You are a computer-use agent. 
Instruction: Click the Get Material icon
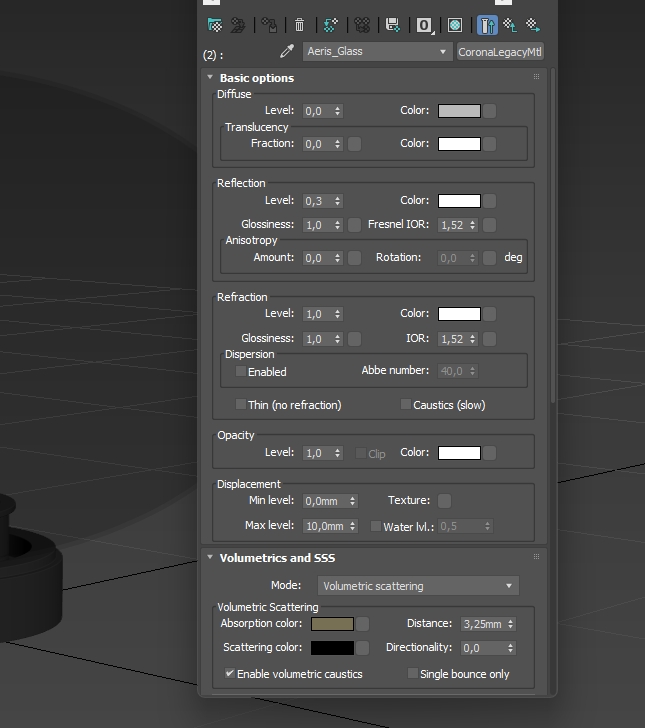point(215,25)
